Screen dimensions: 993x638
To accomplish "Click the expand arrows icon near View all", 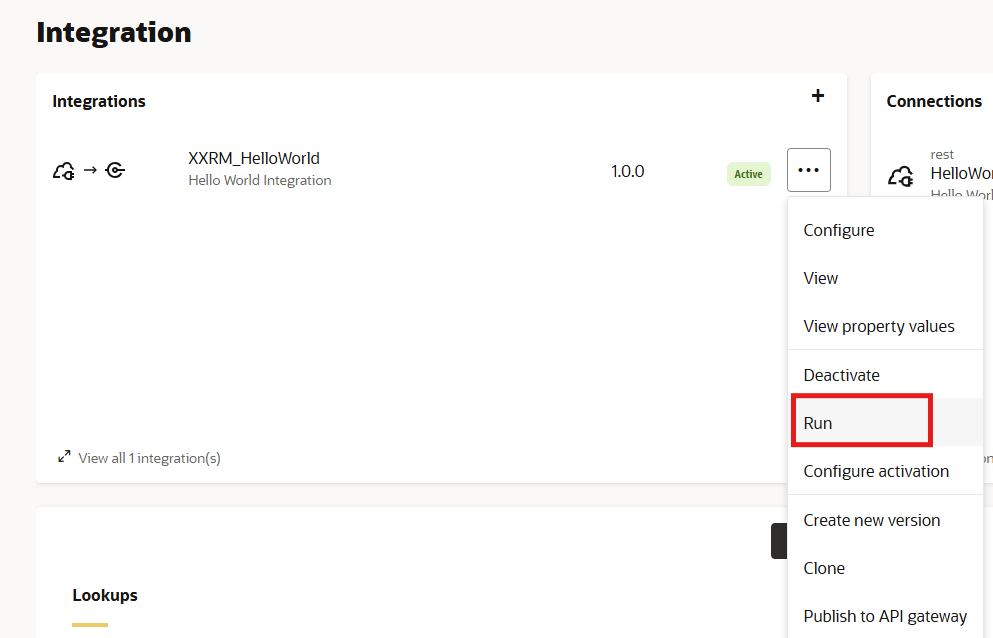I will tap(64, 457).
